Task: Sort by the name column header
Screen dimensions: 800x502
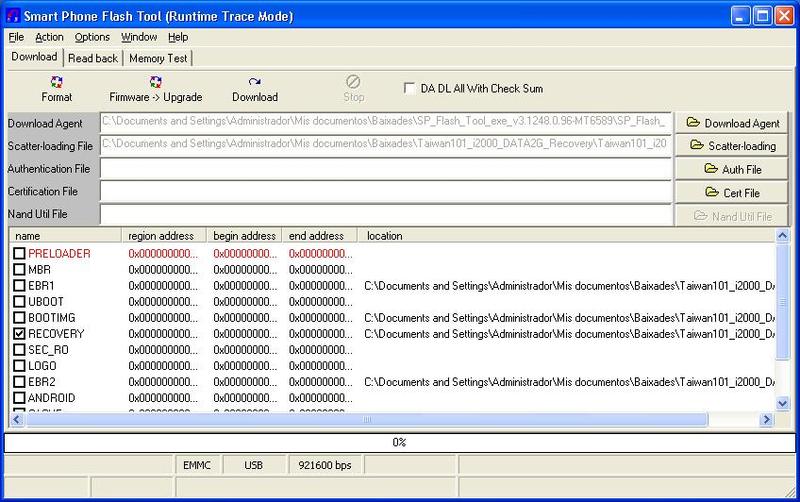Action: 65,236
